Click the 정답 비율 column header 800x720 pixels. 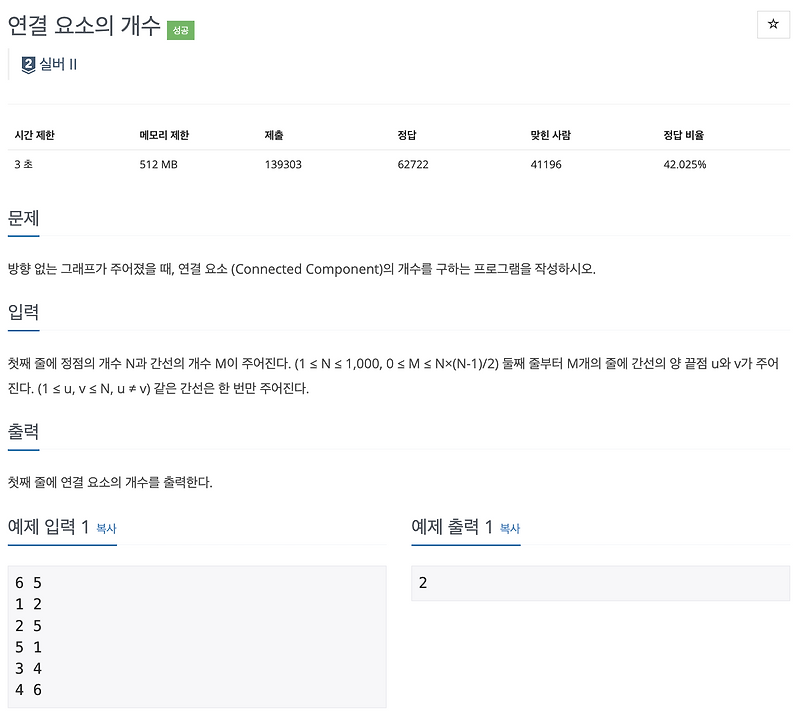[685, 136]
